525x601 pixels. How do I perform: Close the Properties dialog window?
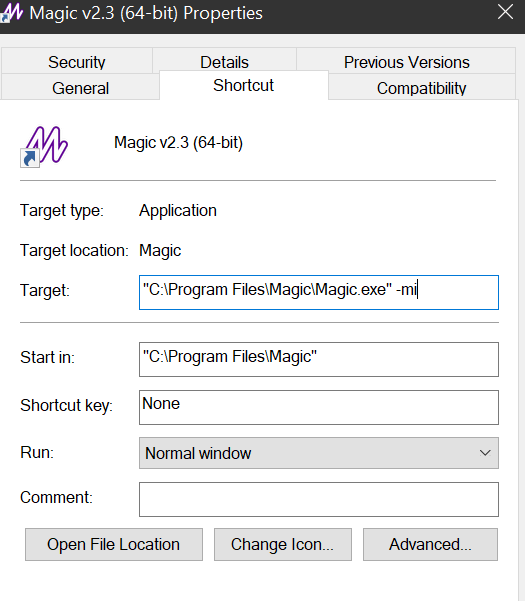505,12
